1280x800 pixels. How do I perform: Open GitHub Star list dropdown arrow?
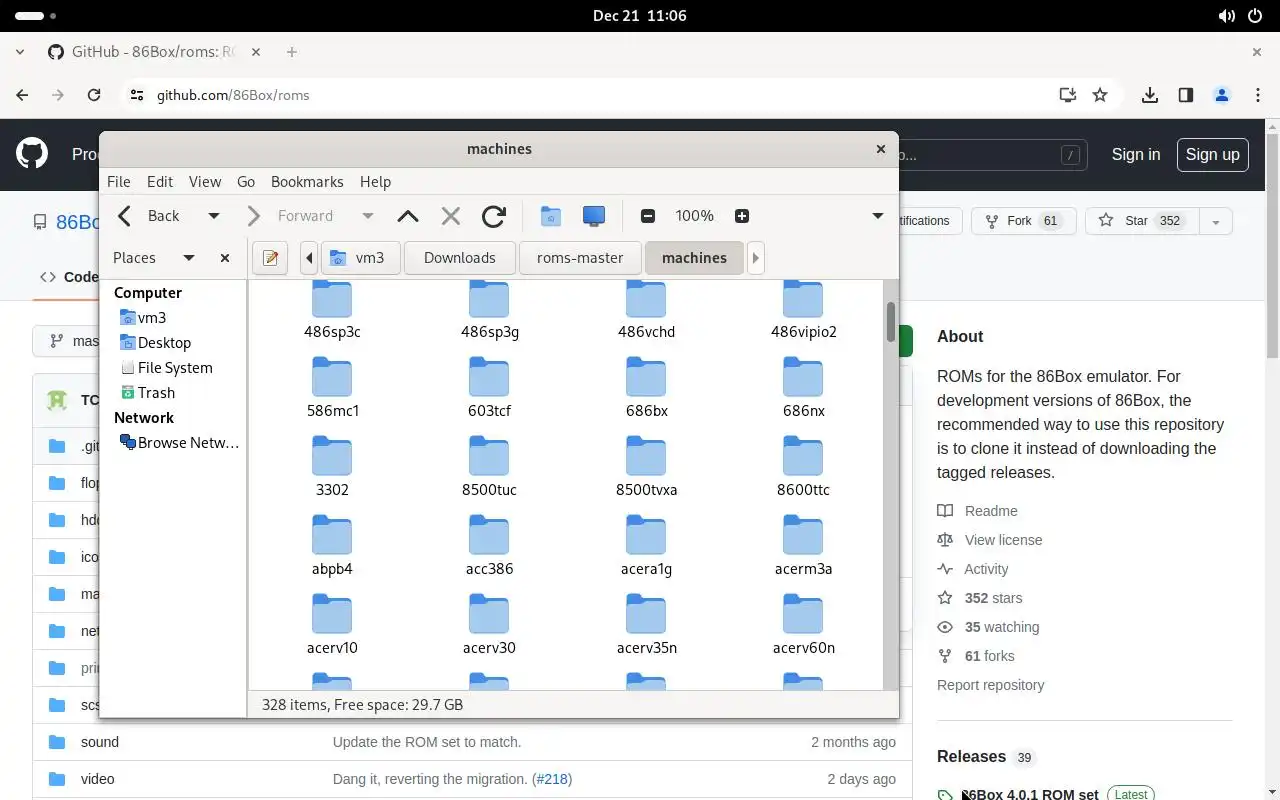[1216, 221]
